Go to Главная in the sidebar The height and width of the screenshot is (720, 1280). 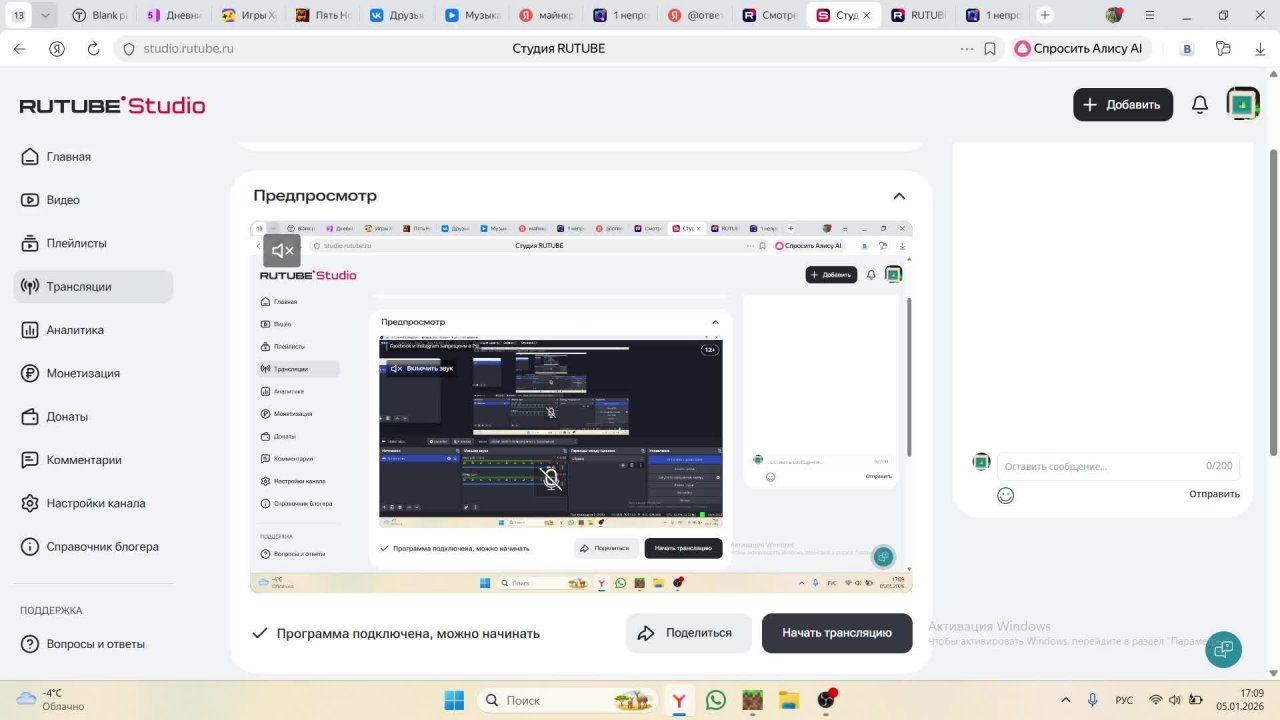[x=94, y=157]
